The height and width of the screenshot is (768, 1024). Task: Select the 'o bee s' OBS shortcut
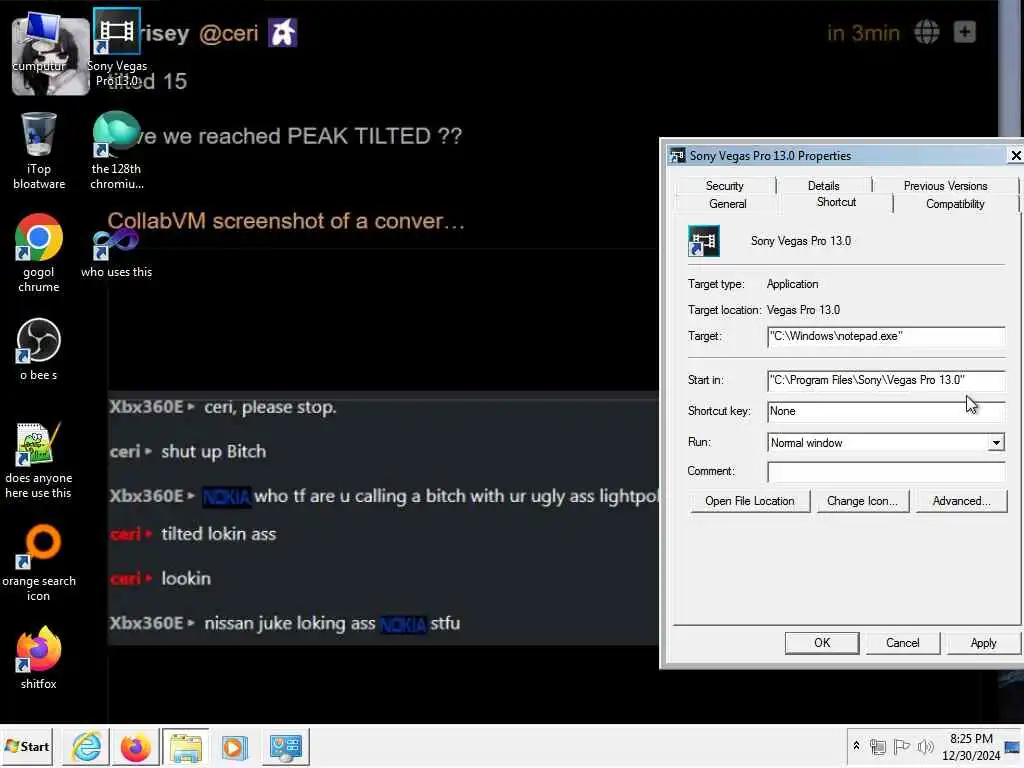39,349
